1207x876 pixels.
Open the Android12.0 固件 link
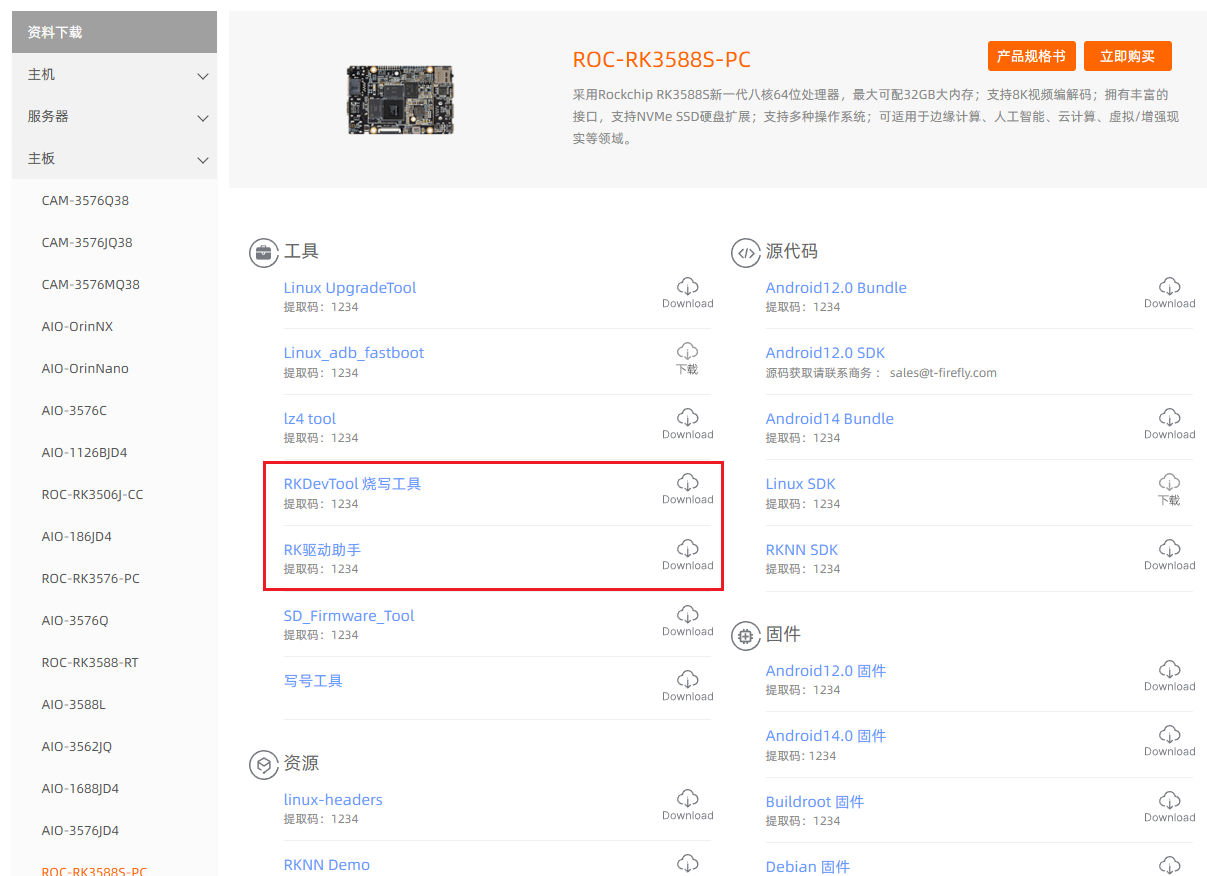(x=826, y=671)
